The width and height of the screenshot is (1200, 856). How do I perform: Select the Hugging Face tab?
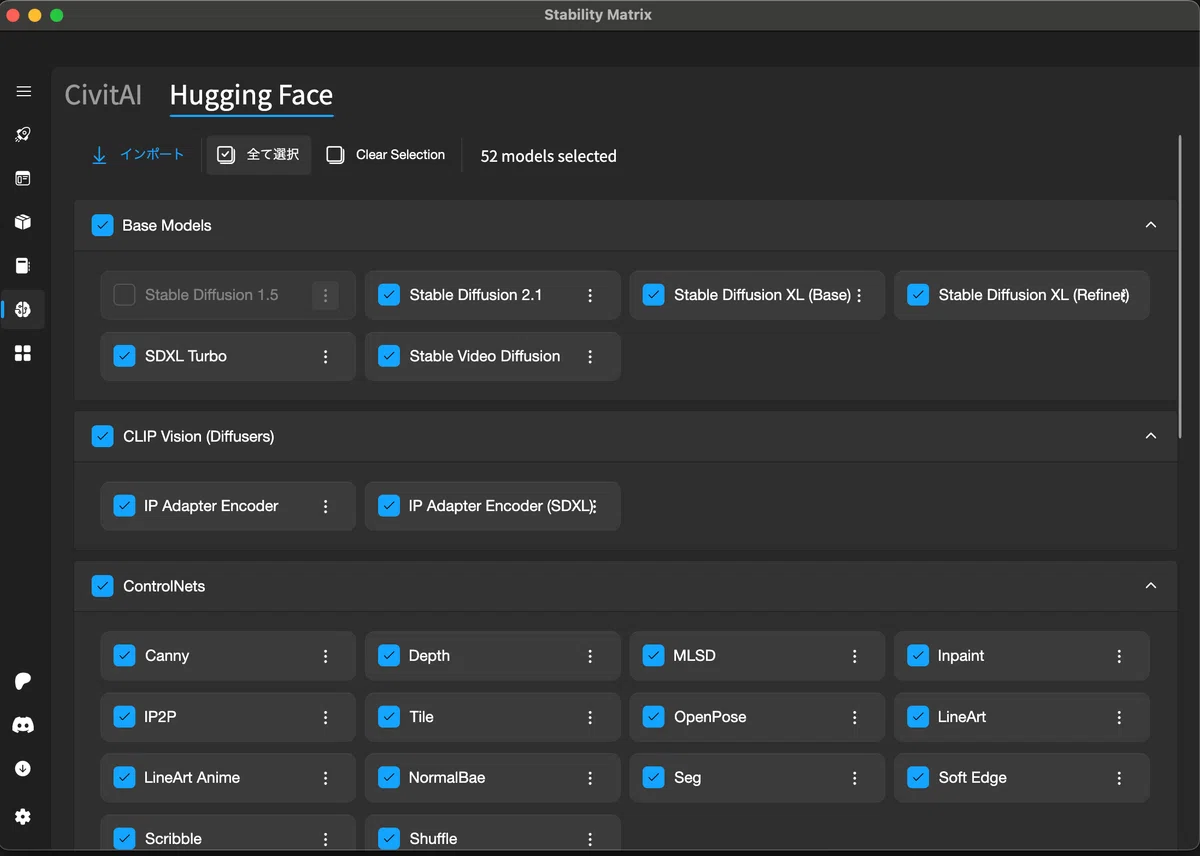pos(251,96)
